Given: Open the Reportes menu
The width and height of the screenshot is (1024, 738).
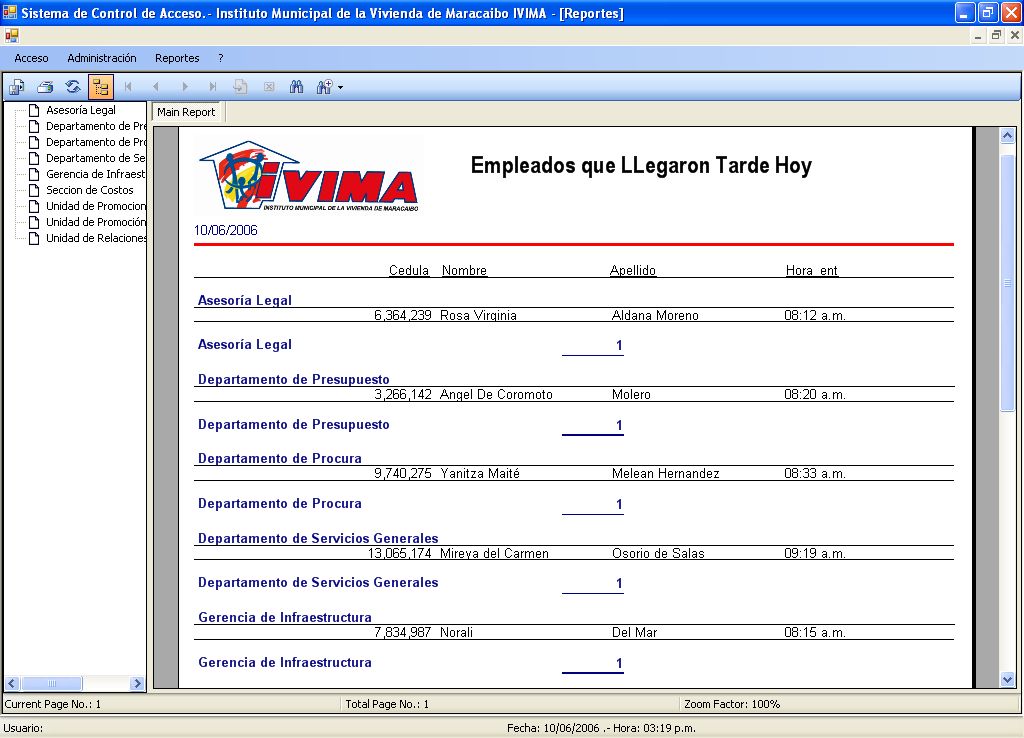Looking at the screenshot, I should 177,58.
